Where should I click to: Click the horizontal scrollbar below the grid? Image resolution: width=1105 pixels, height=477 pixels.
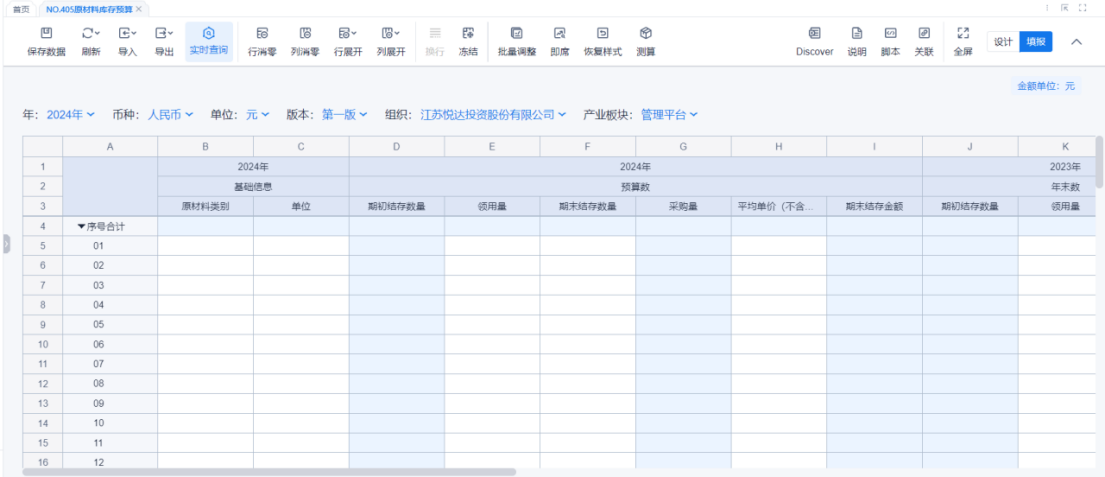click(x=270, y=472)
